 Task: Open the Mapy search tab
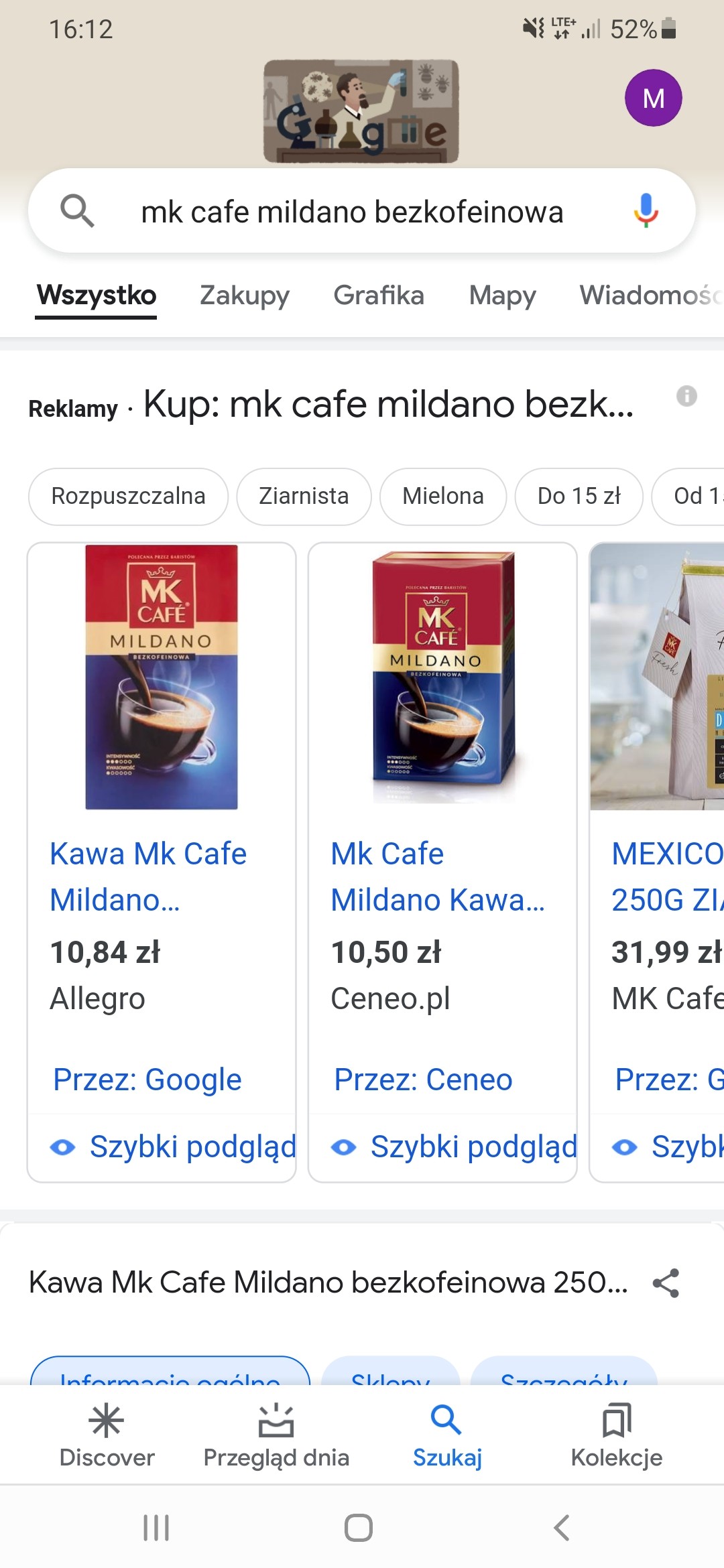(503, 295)
